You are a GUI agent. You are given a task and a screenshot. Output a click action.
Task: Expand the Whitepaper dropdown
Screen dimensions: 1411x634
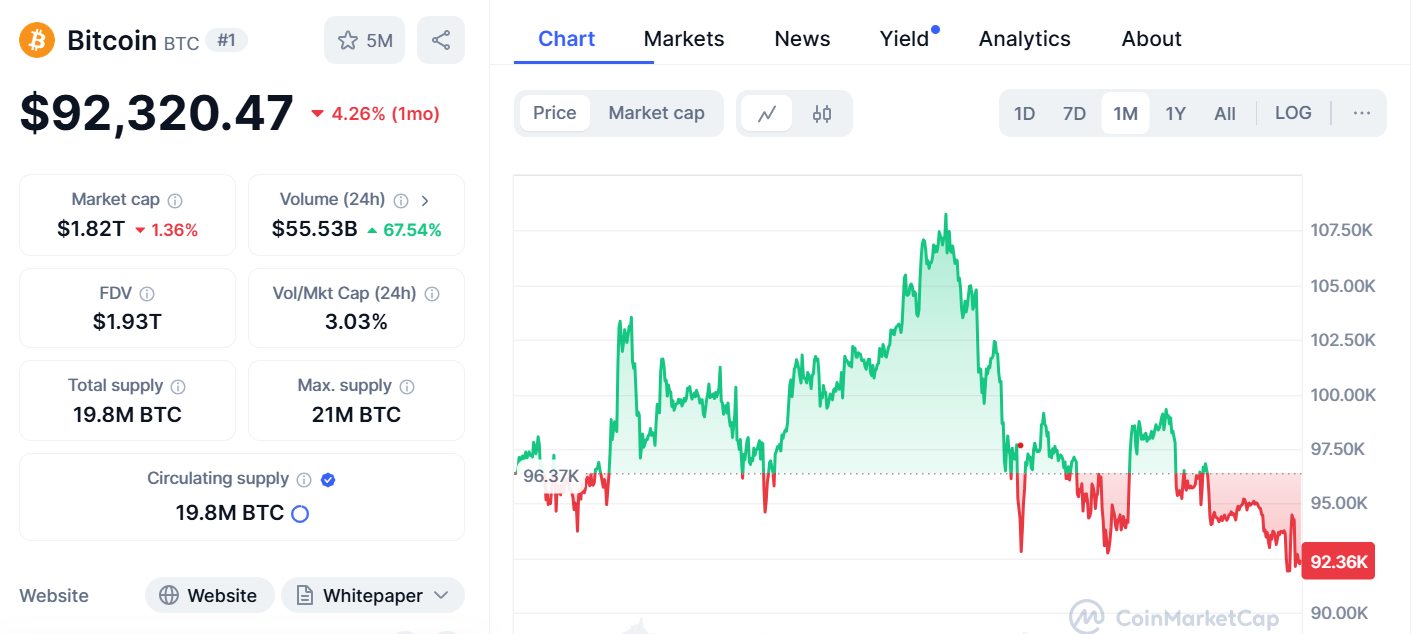(441, 596)
